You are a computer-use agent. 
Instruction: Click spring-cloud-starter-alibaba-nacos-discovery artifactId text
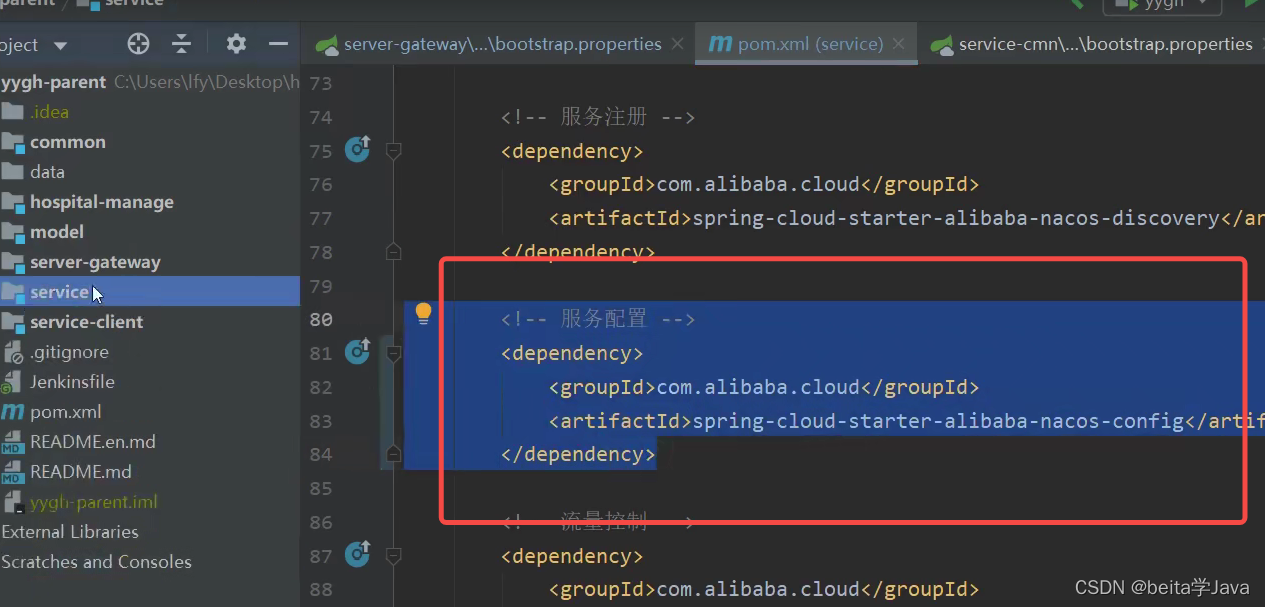pyautogui.click(x=956, y=218)
